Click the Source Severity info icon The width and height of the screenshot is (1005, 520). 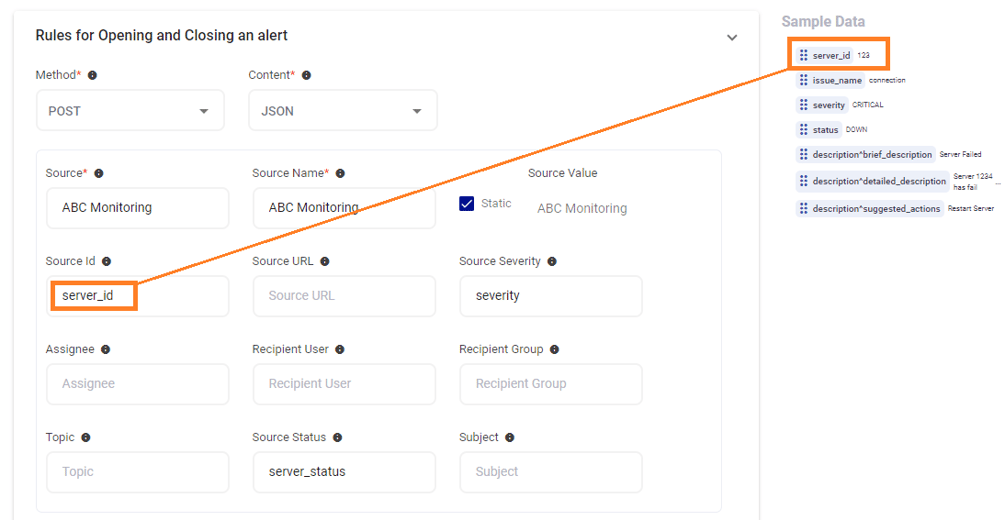(x=552, y=262)
